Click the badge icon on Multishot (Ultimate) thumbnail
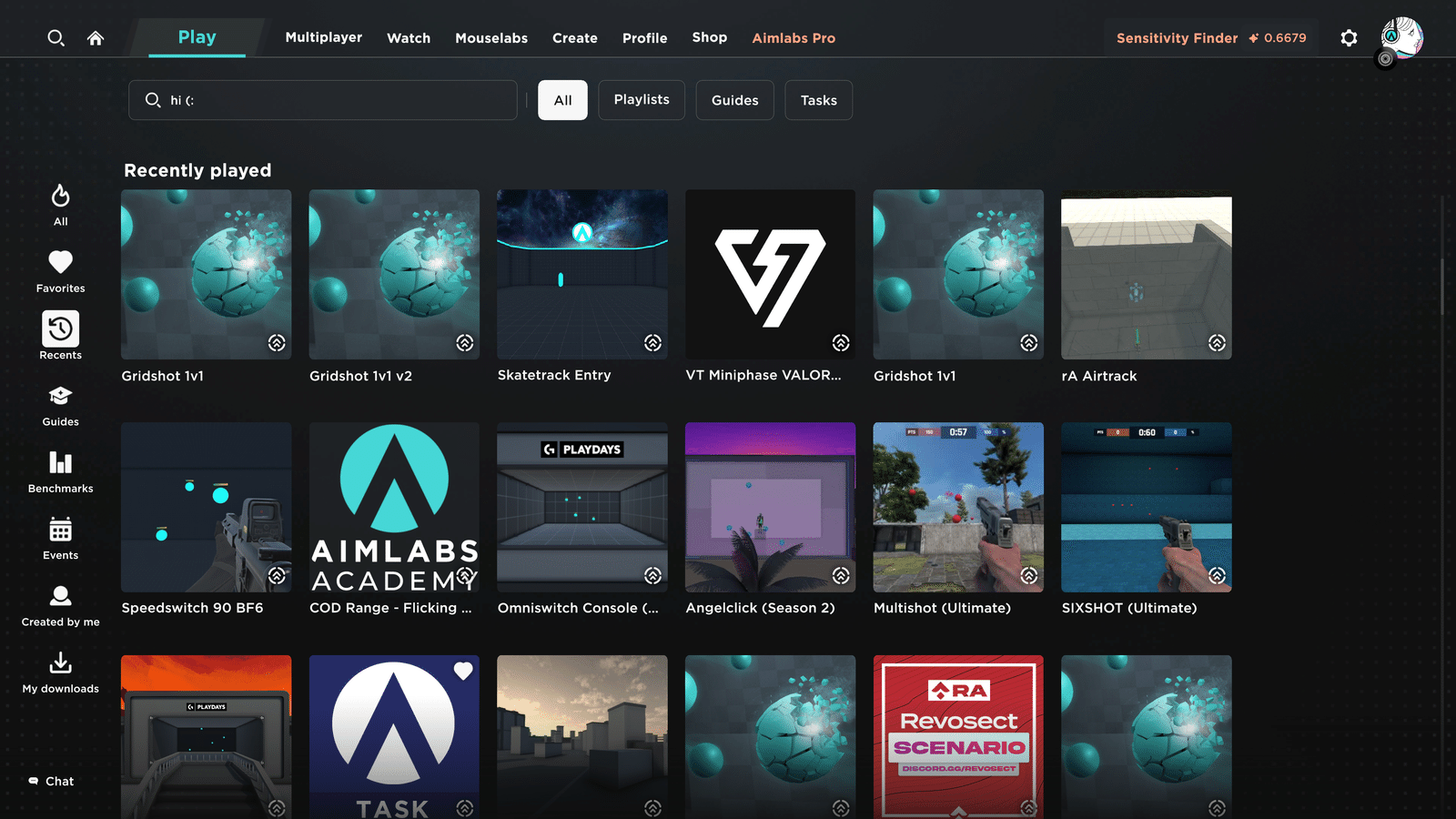The height and width of the screenshot is (819, 1456). (x=1028, y=575)
